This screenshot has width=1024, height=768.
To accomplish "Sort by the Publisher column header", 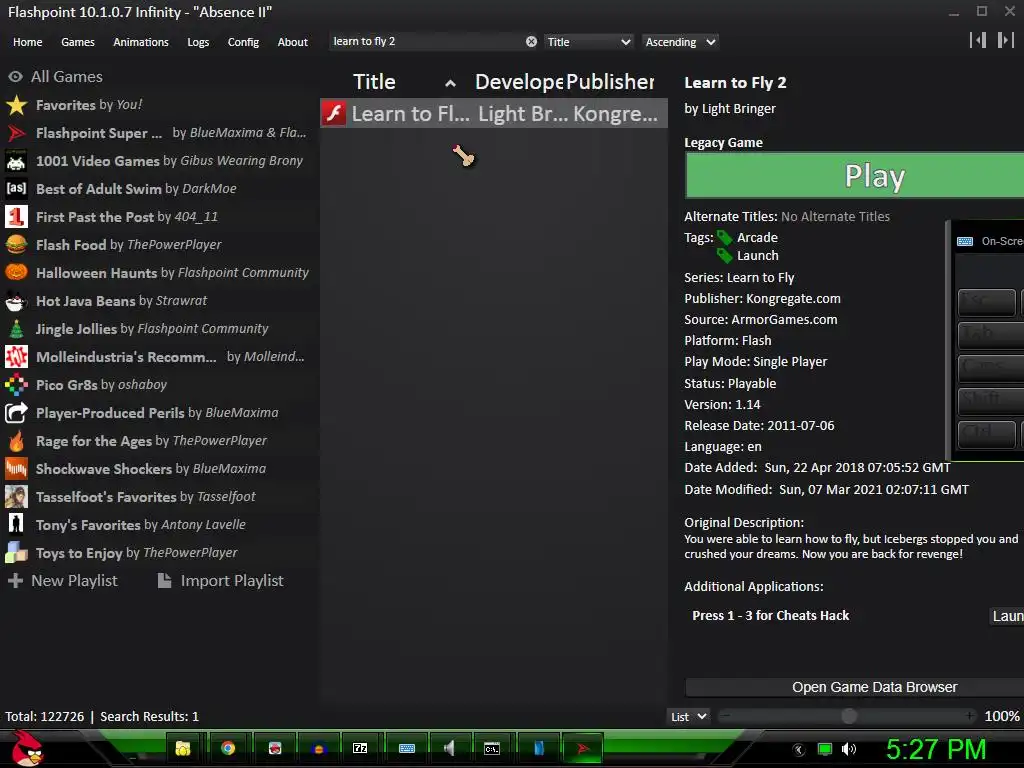I will coord(610,82).
